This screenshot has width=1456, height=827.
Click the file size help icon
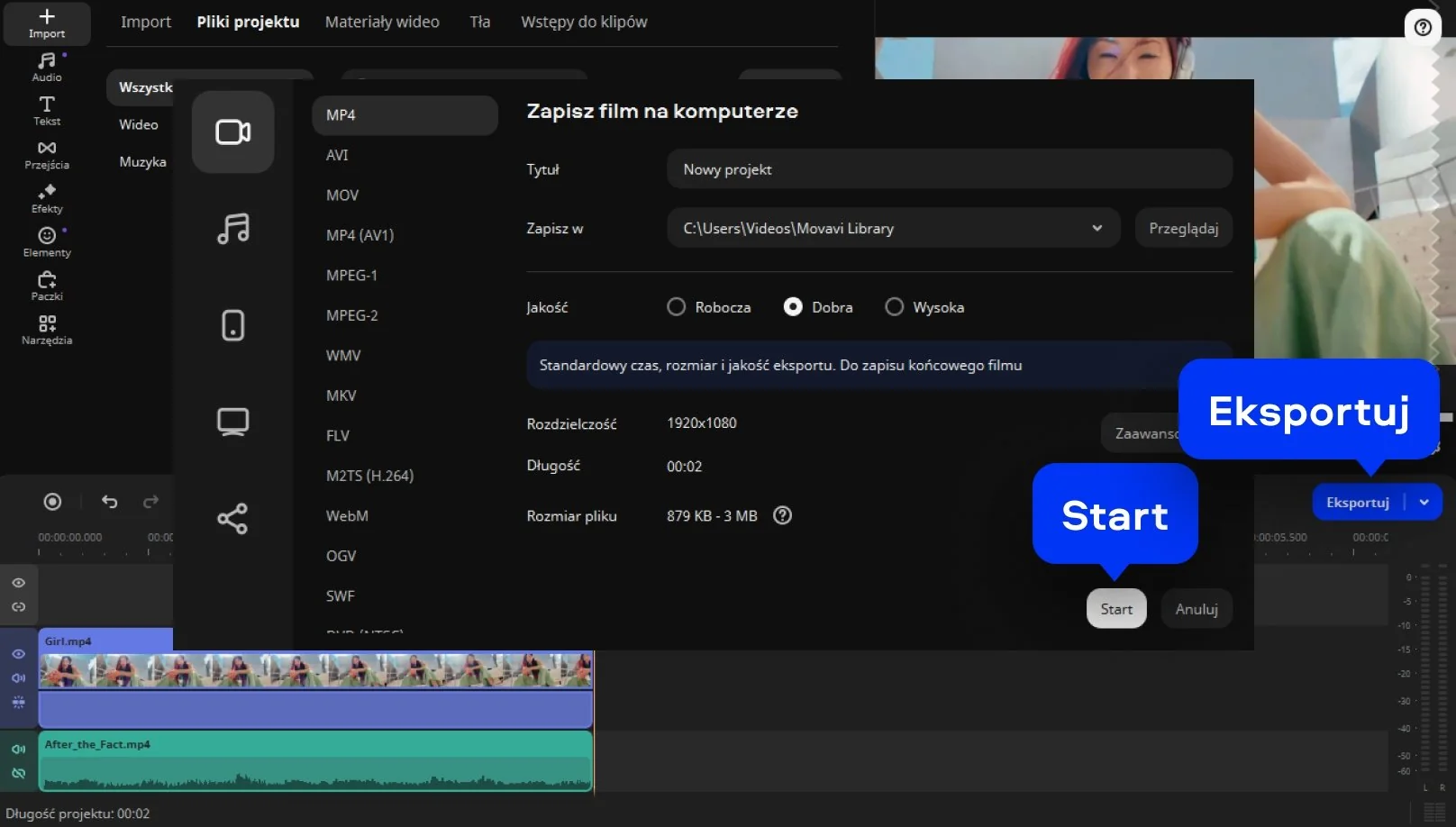click(x=782, y=515)
